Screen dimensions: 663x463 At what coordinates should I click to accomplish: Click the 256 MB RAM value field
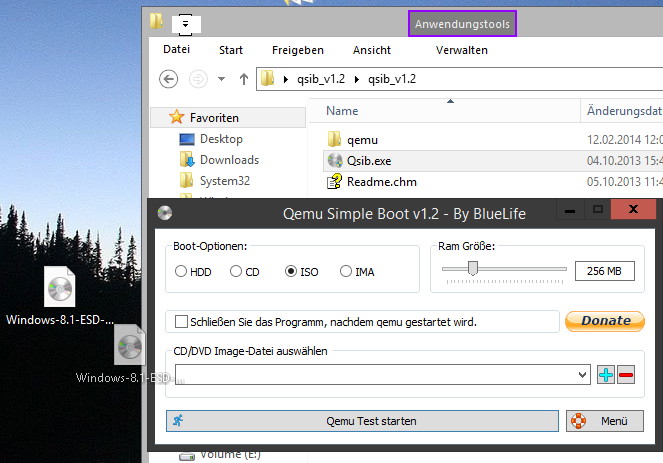click(x=605, y=271)
